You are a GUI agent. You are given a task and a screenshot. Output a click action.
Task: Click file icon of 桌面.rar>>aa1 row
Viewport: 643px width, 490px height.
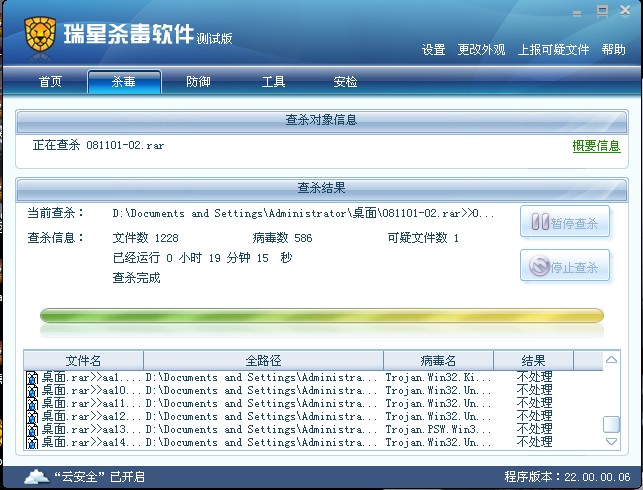tap(32, 377)
